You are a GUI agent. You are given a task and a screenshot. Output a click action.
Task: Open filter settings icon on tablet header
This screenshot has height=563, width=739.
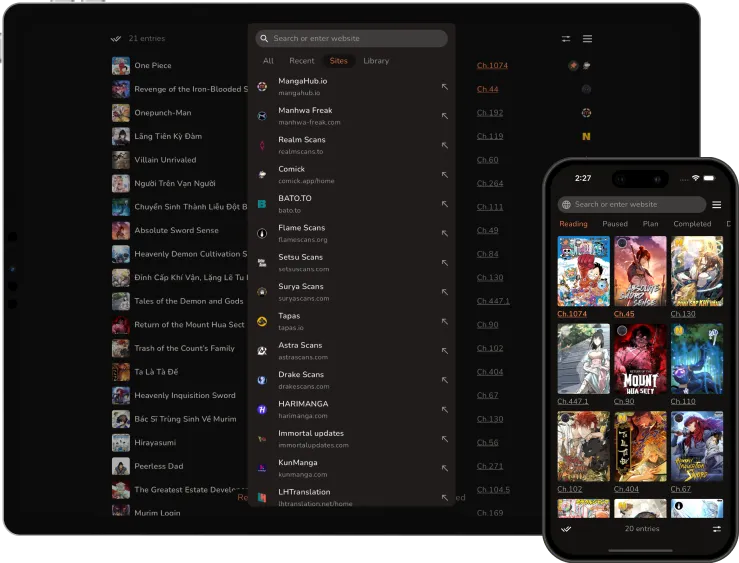click(566, 39)
